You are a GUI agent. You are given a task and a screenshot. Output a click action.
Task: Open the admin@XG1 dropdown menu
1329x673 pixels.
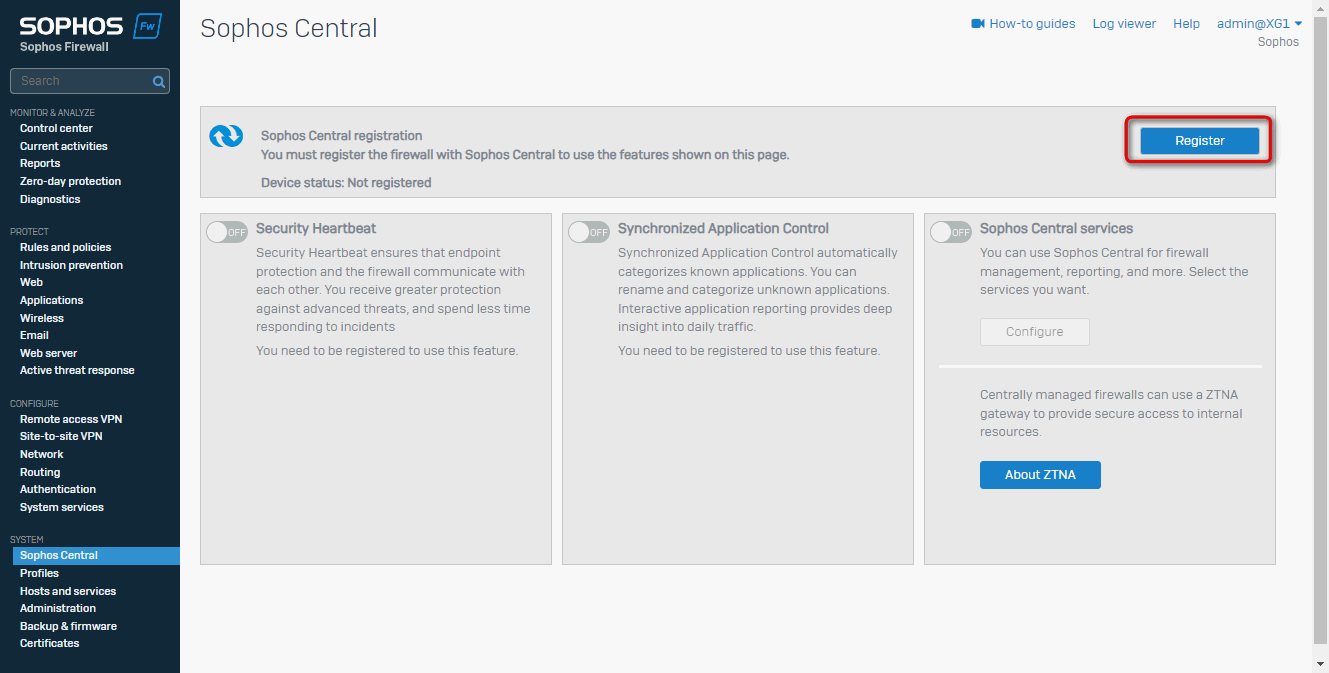(x=1259, y=24)
